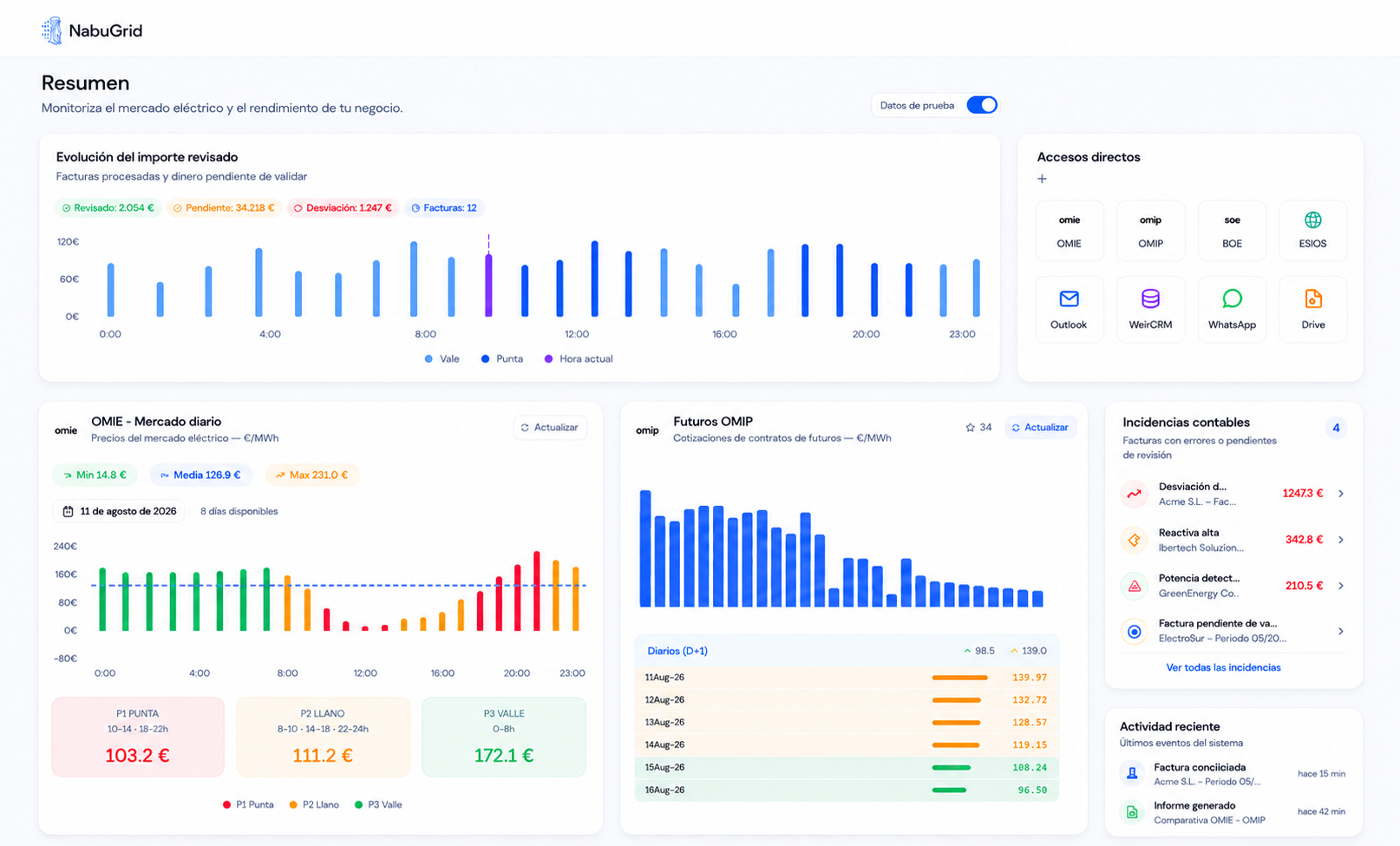Click the 342.8 € incident amount
This screenshot has width=1400, height=846.
[x=1305, y=540]
